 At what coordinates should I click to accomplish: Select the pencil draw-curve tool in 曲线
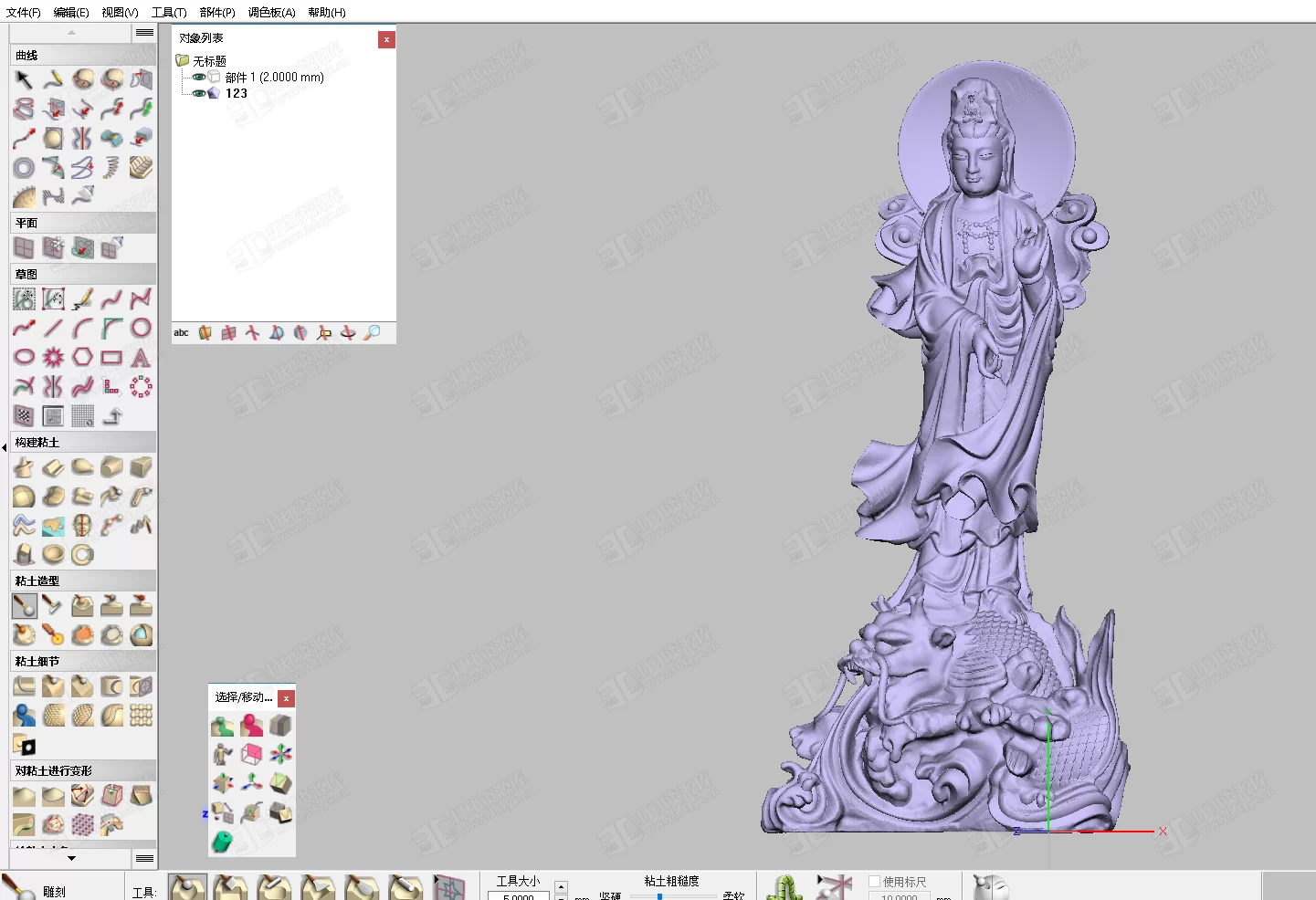(54, 79)
